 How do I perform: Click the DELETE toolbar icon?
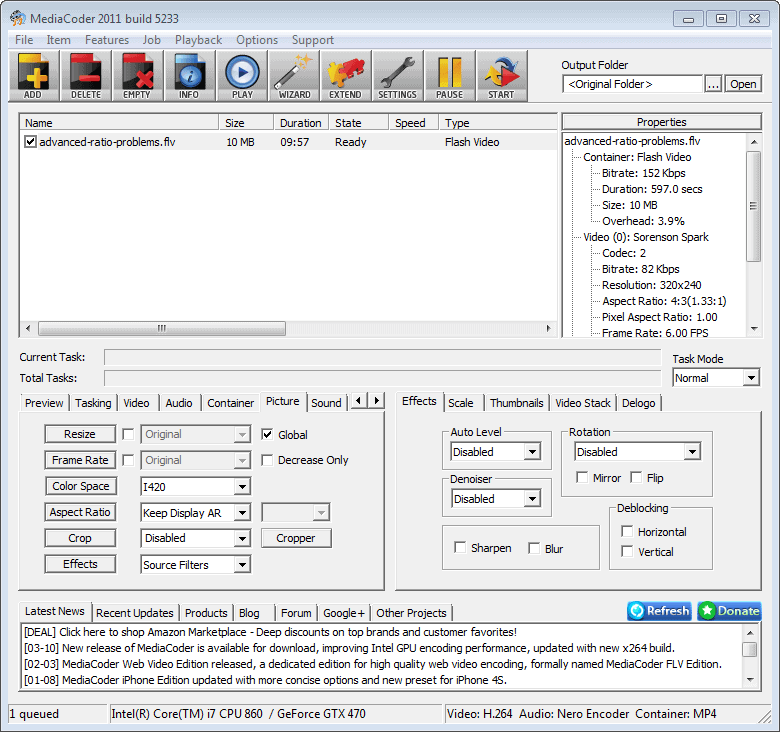85,76
